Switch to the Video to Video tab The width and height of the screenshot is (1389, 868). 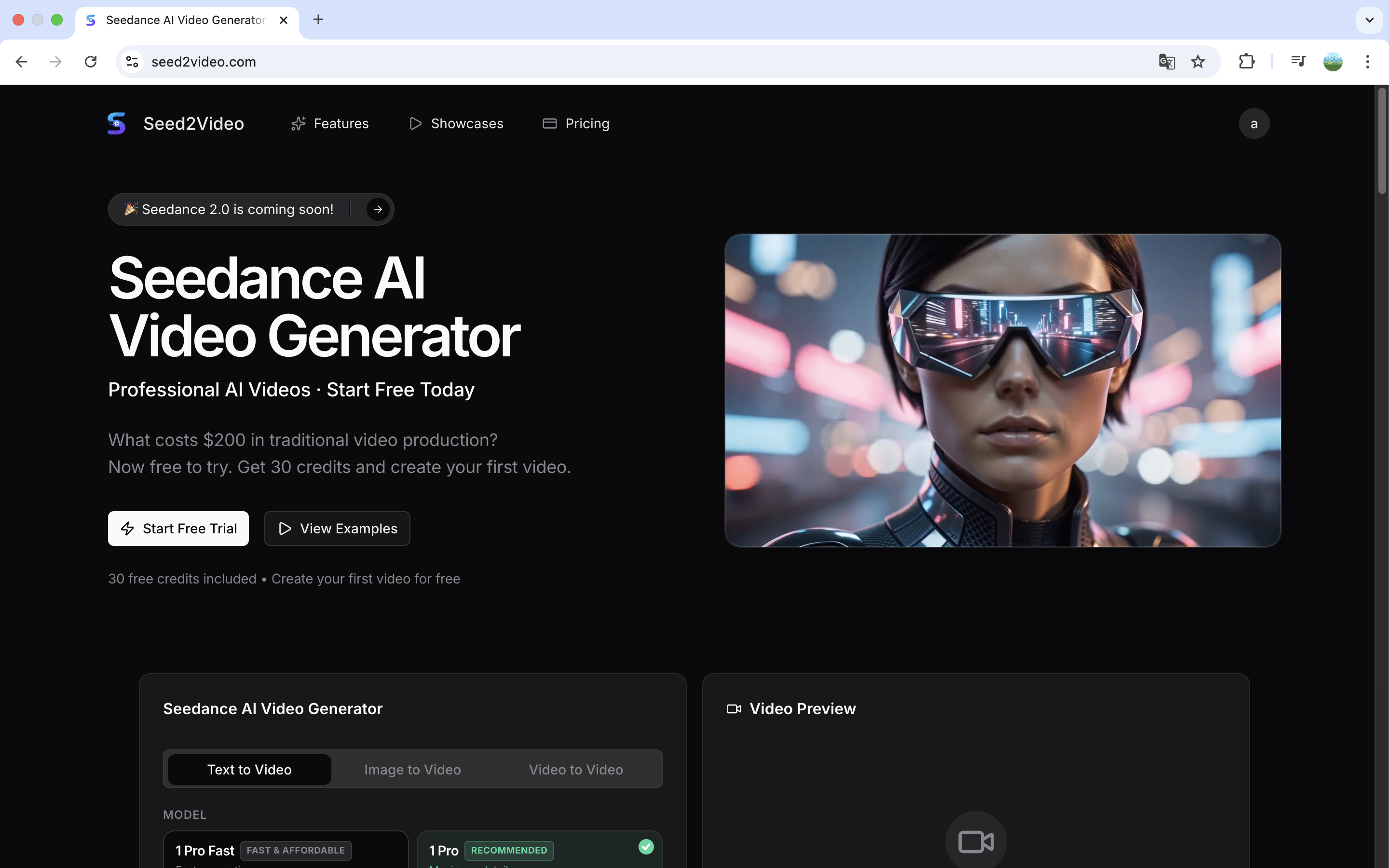(576, 769)
